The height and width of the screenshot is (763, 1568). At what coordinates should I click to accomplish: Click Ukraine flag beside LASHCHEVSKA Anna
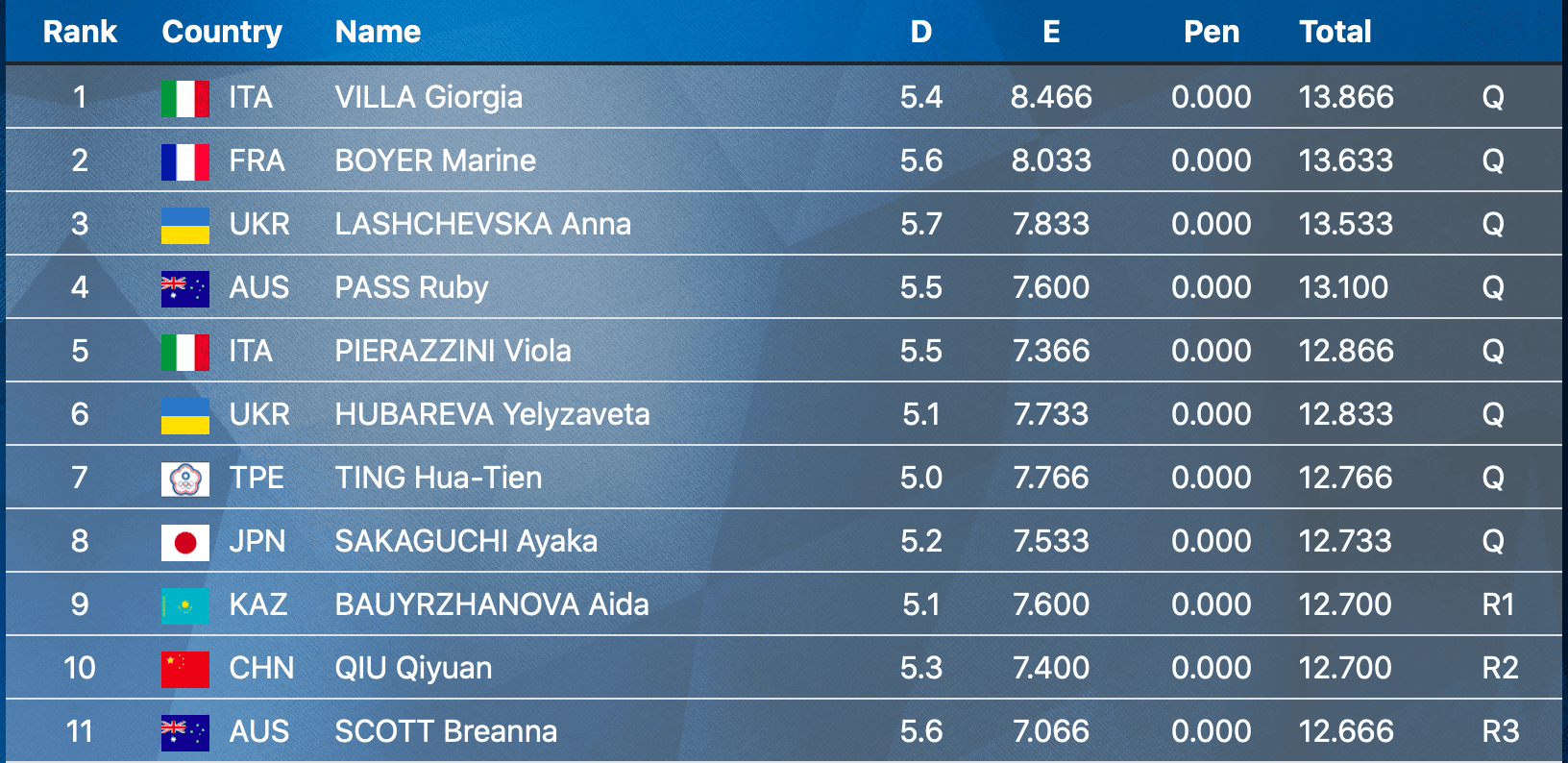point(184,225)
